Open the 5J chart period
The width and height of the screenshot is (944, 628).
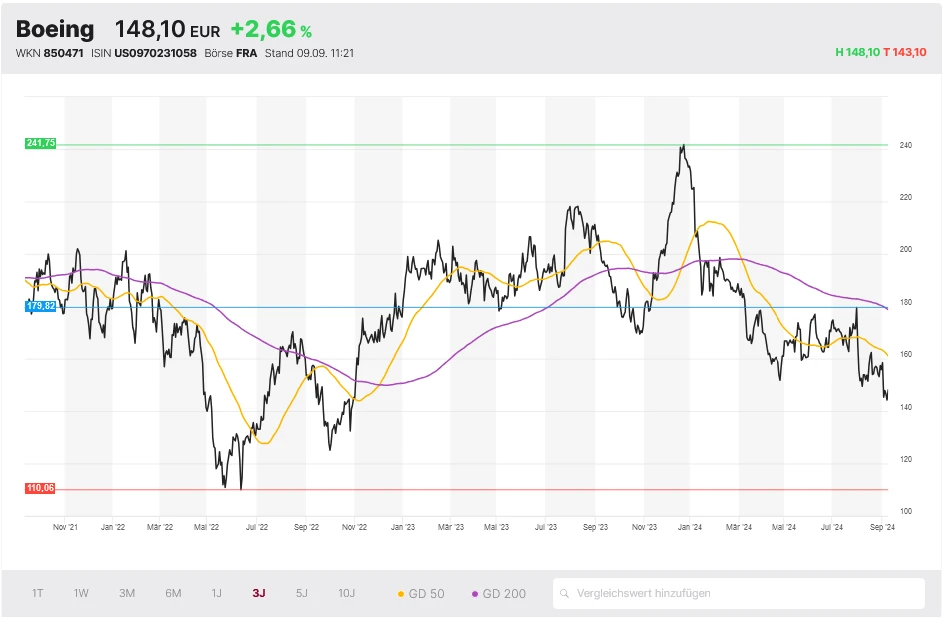[x=302, y=593]
